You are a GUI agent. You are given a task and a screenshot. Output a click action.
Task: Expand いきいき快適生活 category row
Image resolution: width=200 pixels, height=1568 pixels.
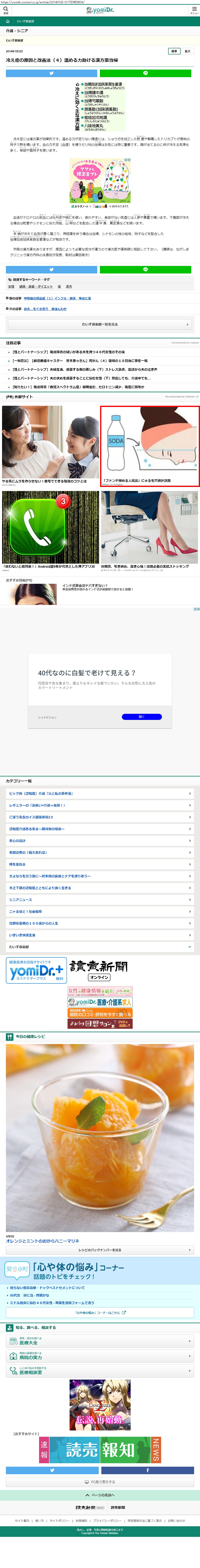[100, 935]
